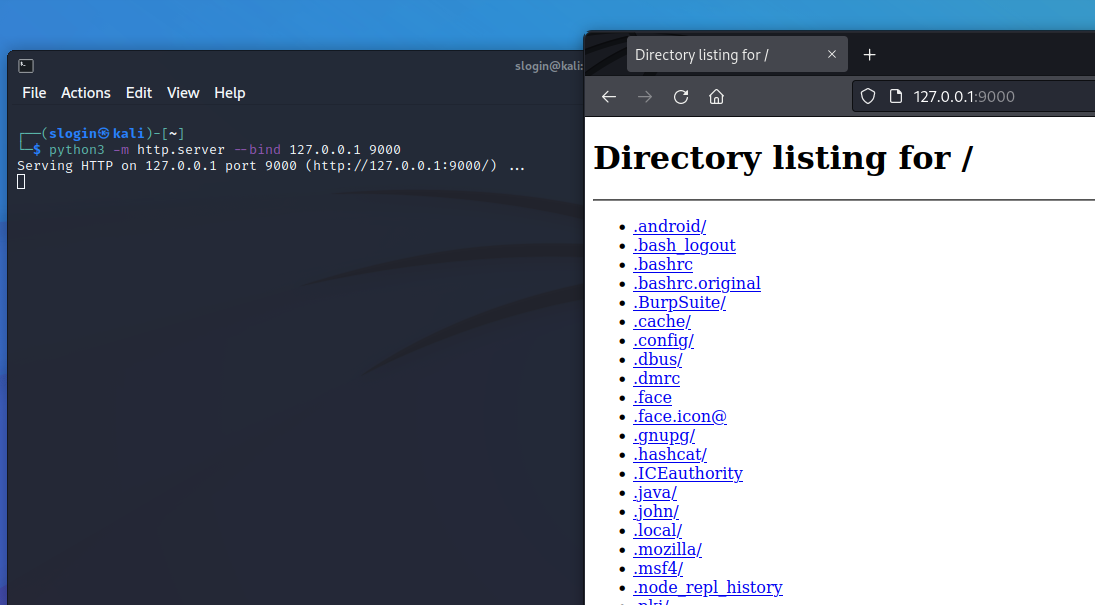1095x605 pixels.
Task: Click the 'Serving HTTP on 127.0.0.1' output line
Action: pyautogui.click(x=270, y=166)
